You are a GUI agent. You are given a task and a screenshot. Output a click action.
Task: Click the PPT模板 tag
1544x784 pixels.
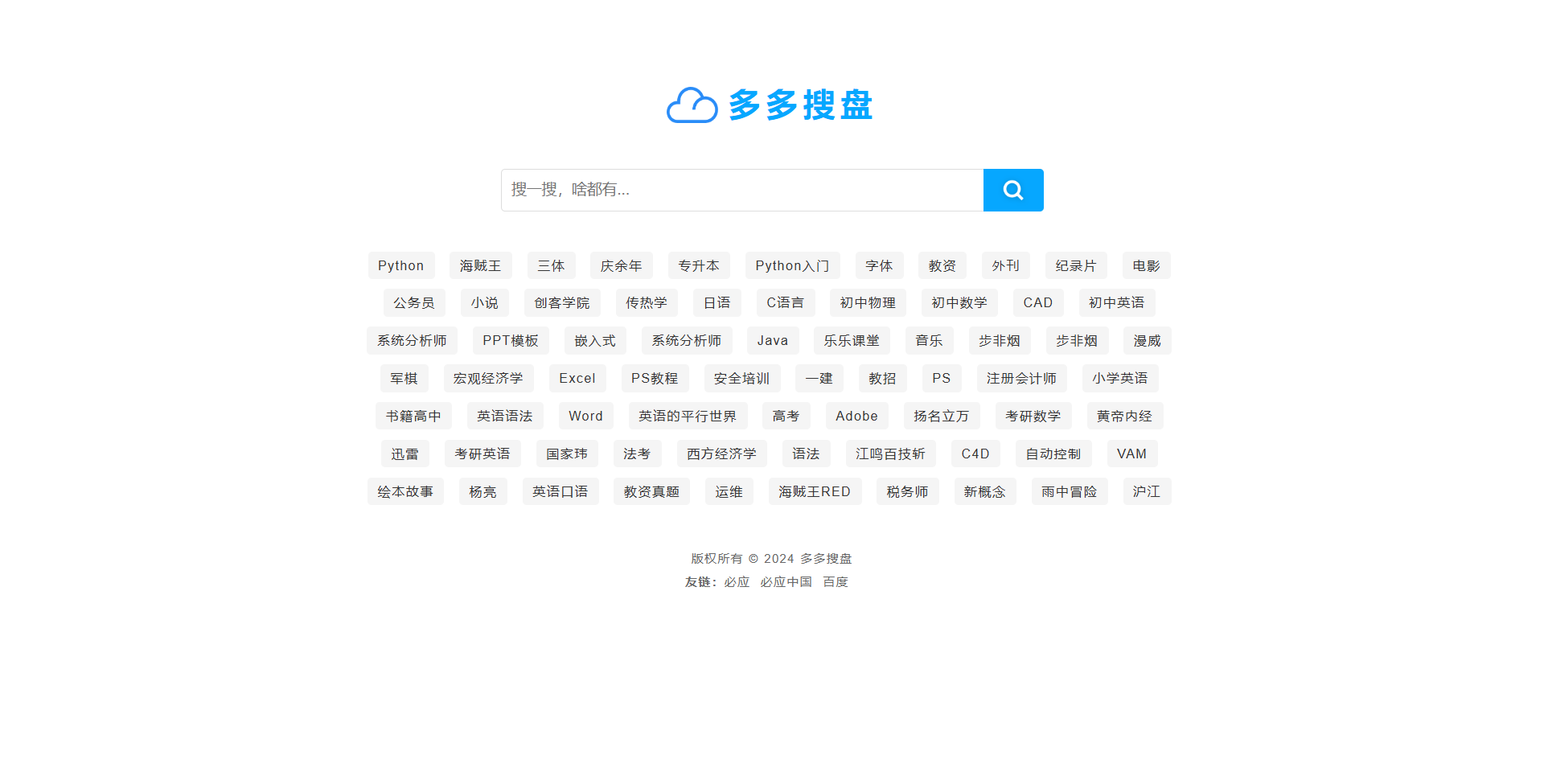510,340
